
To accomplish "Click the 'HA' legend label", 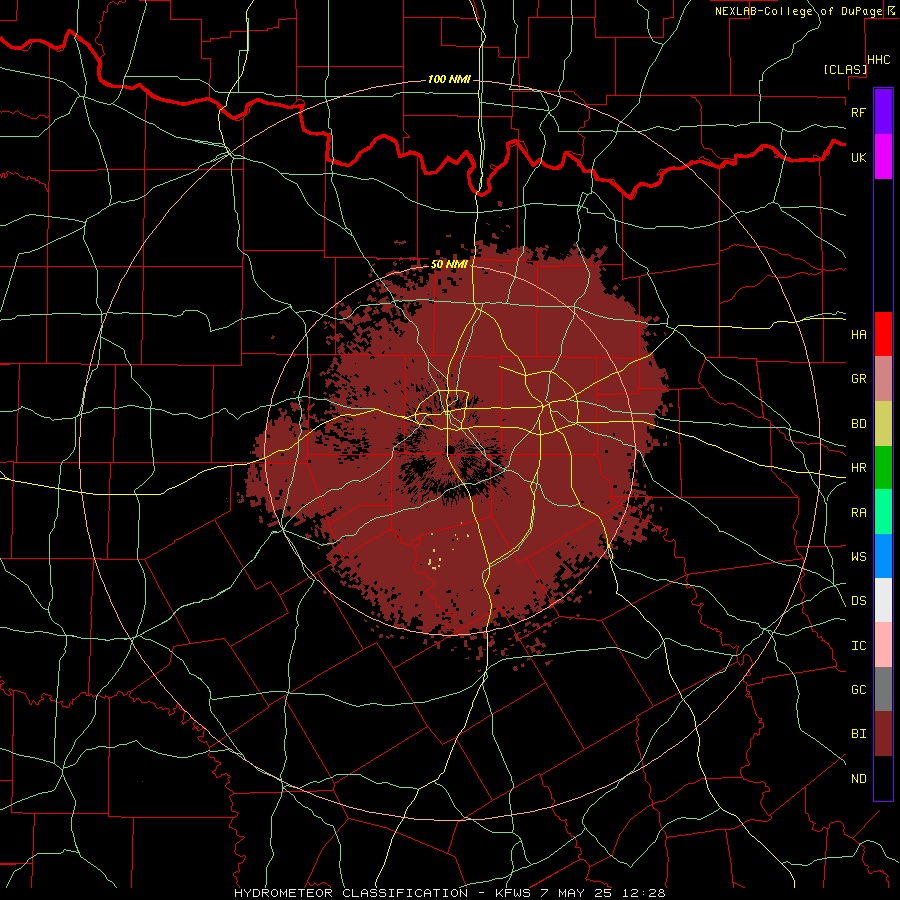I will coord(858,334).
